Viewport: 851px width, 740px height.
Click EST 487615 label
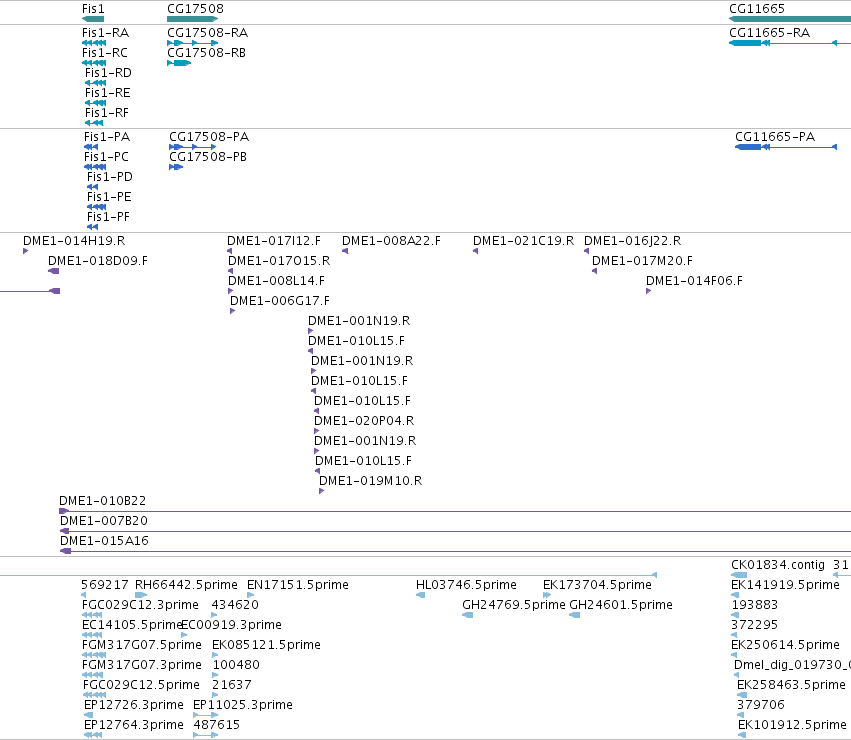pos(217,726)
